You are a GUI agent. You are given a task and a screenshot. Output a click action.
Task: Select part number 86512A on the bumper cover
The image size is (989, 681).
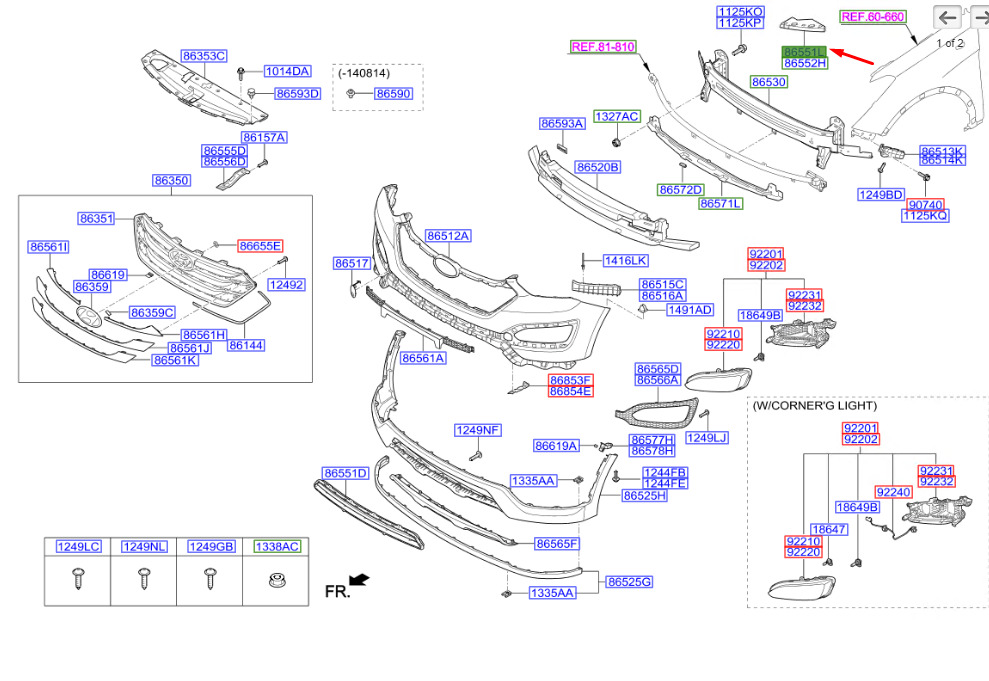click(x=447, y=236)
